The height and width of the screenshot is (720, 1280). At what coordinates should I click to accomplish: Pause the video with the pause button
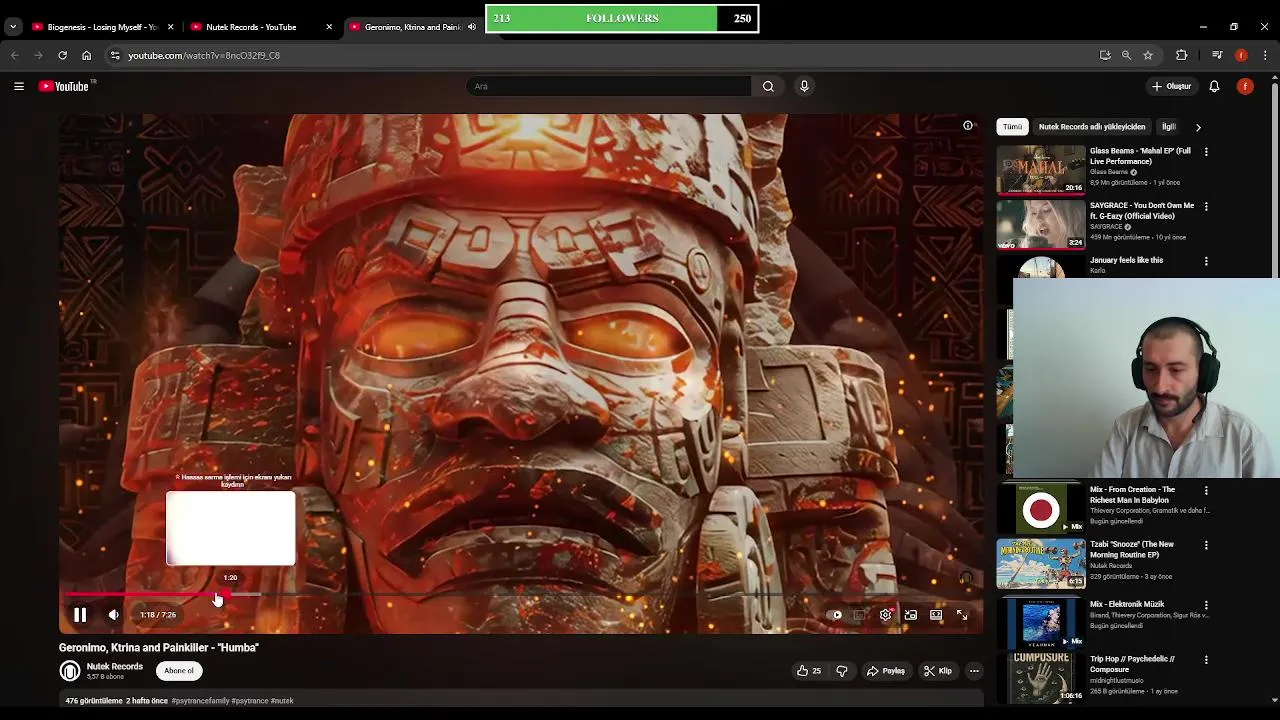[x=80, y=615]
